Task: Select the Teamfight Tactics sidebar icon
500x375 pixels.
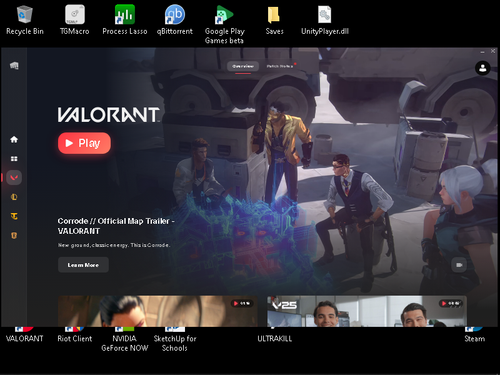Action: [x=14, y=216]
